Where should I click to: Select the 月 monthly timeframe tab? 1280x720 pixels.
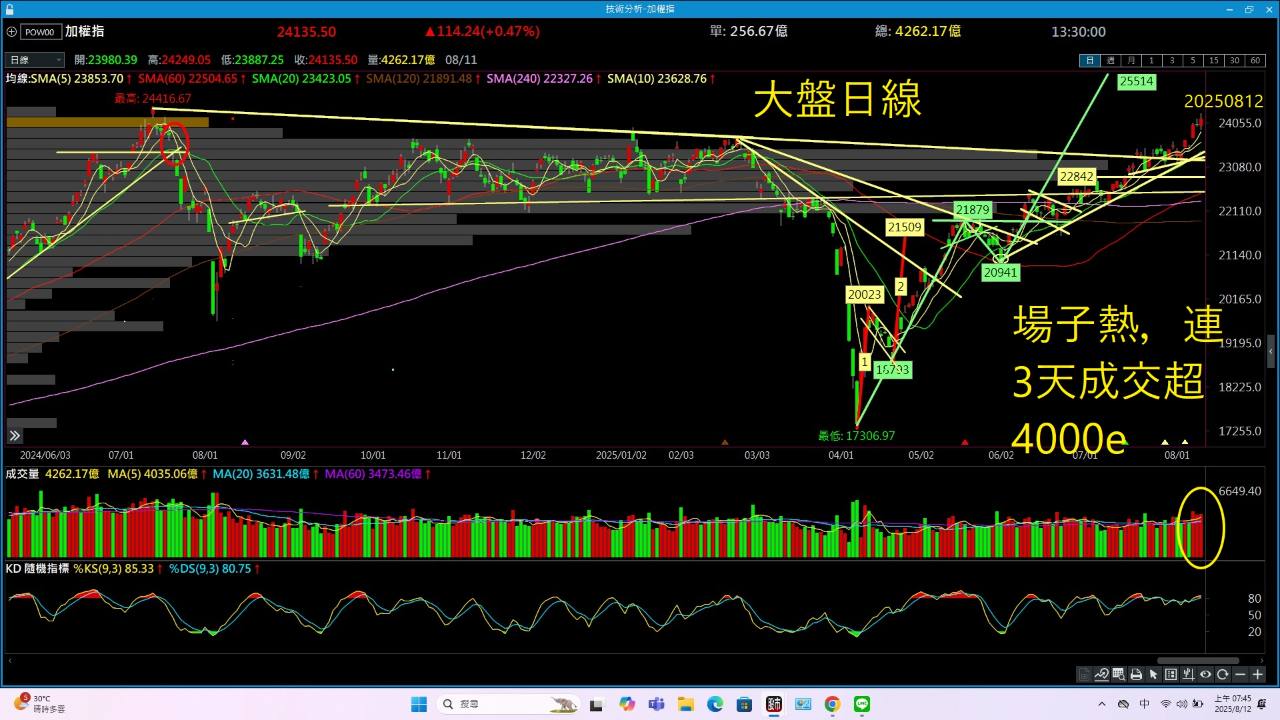click(1131, 60)
